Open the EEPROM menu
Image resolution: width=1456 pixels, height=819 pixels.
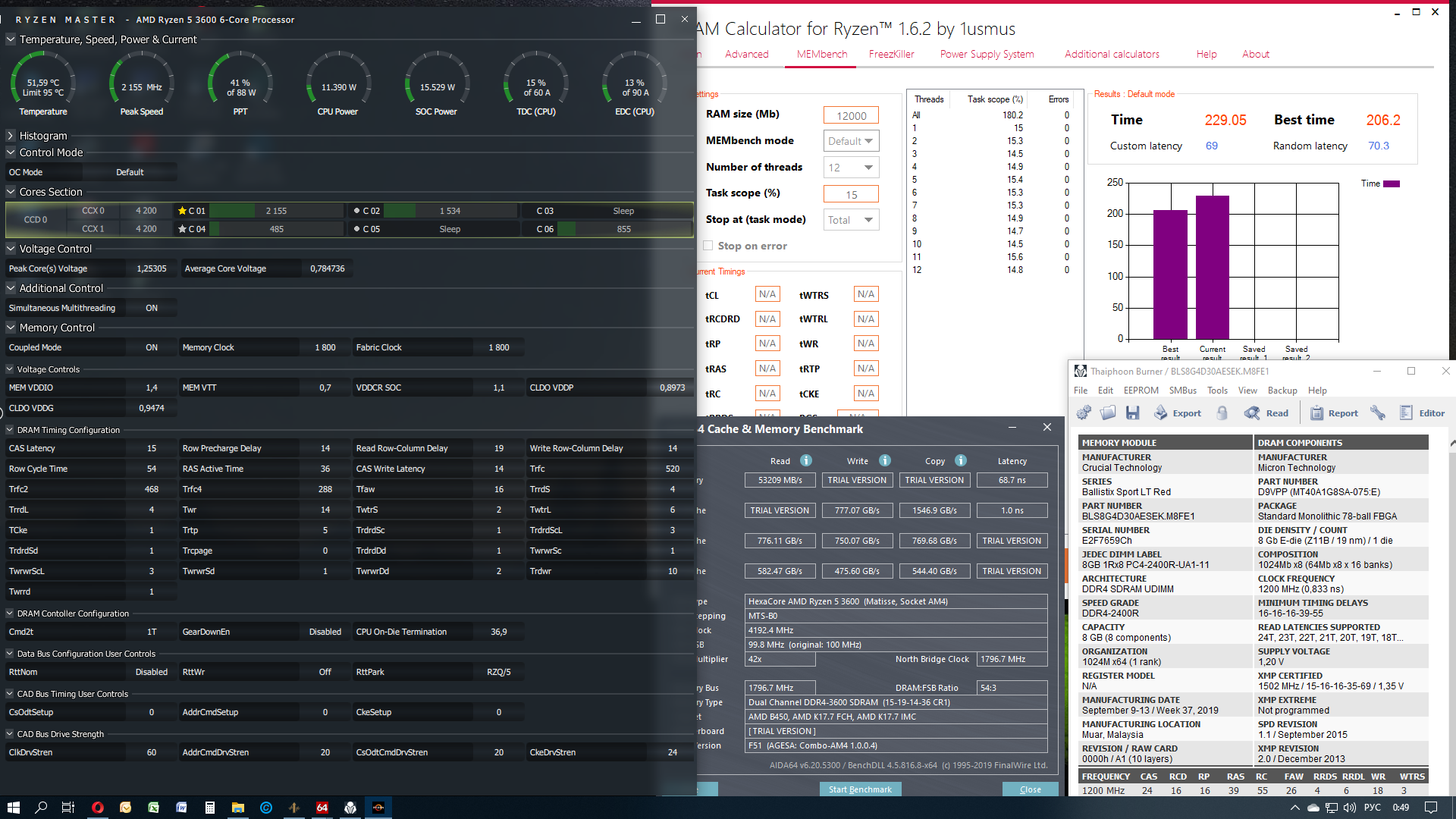coord(1141,391)
